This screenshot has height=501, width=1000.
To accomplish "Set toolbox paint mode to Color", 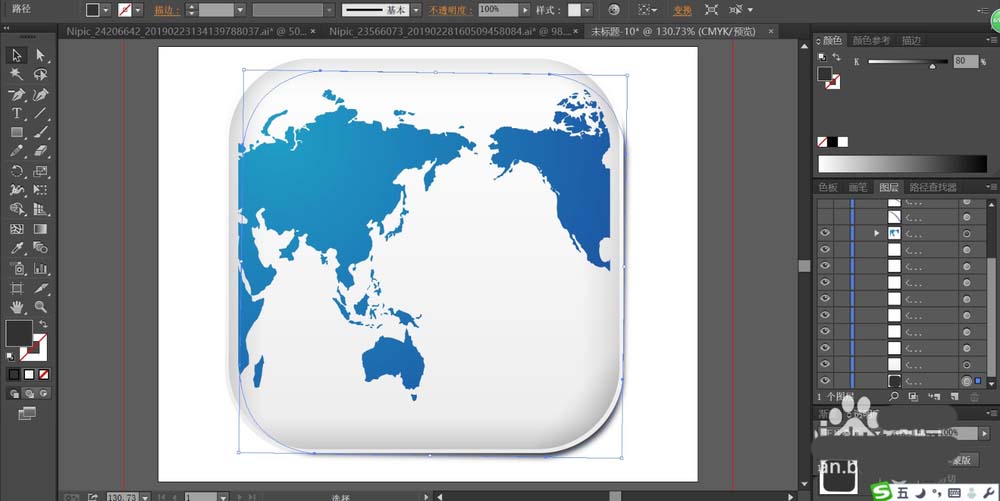I will tap(14, 374).
